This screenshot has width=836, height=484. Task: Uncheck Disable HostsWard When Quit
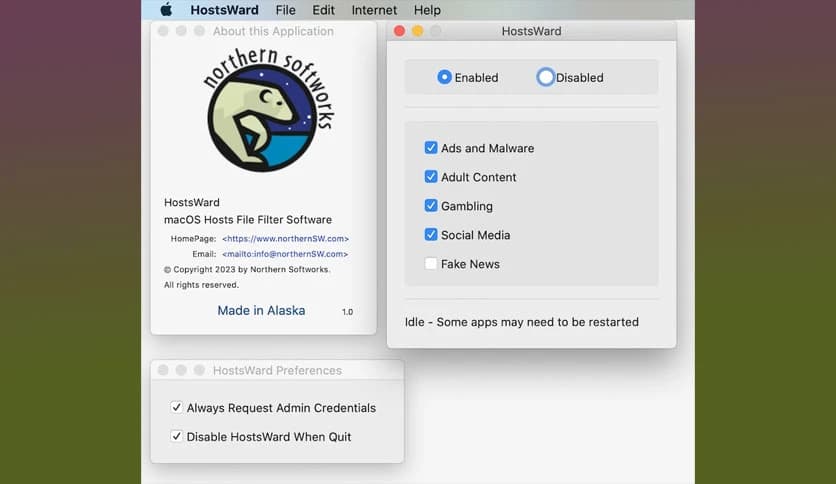(177, 437)
